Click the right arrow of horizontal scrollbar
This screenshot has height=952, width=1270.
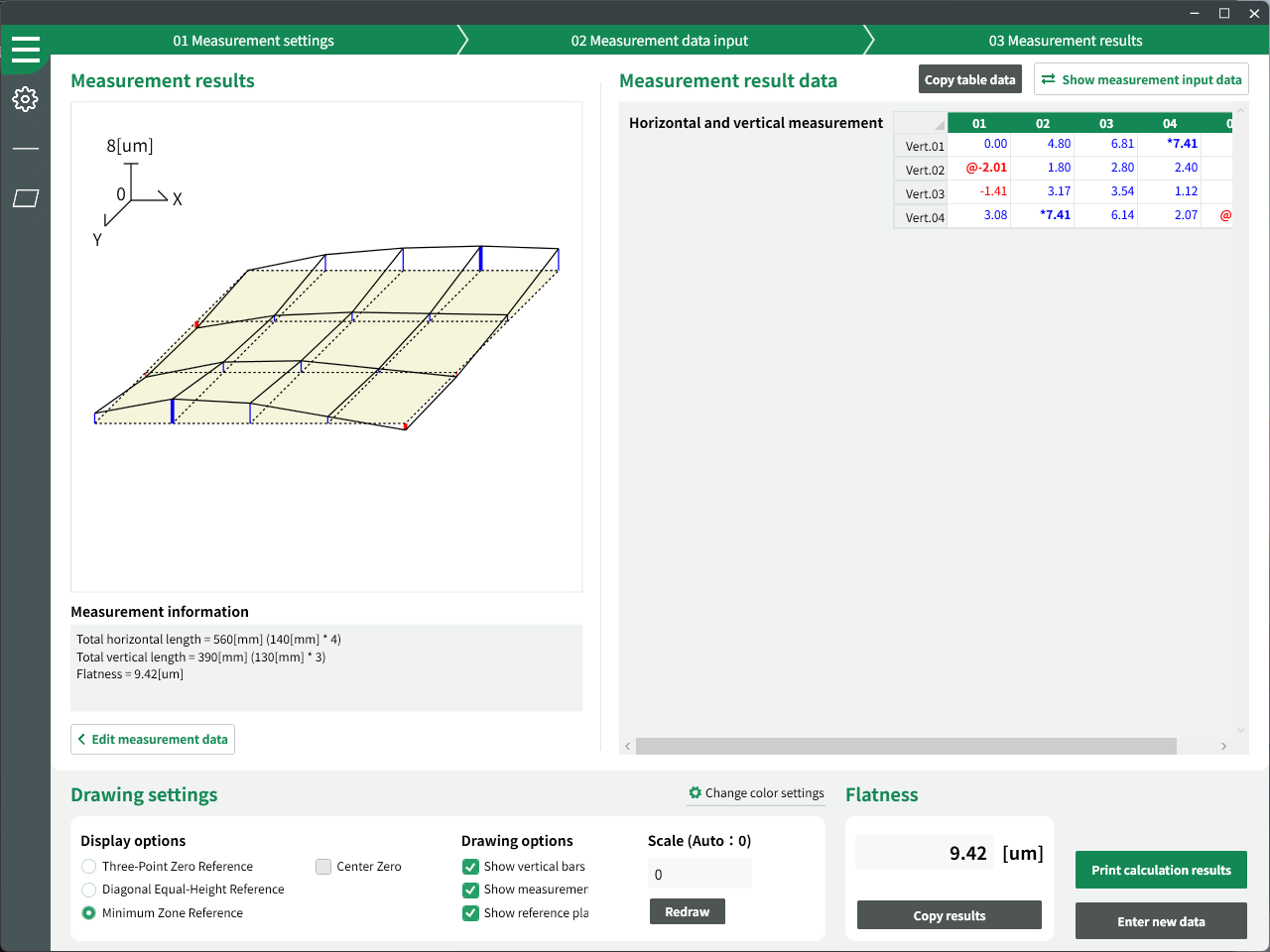tap(1223, 746)
